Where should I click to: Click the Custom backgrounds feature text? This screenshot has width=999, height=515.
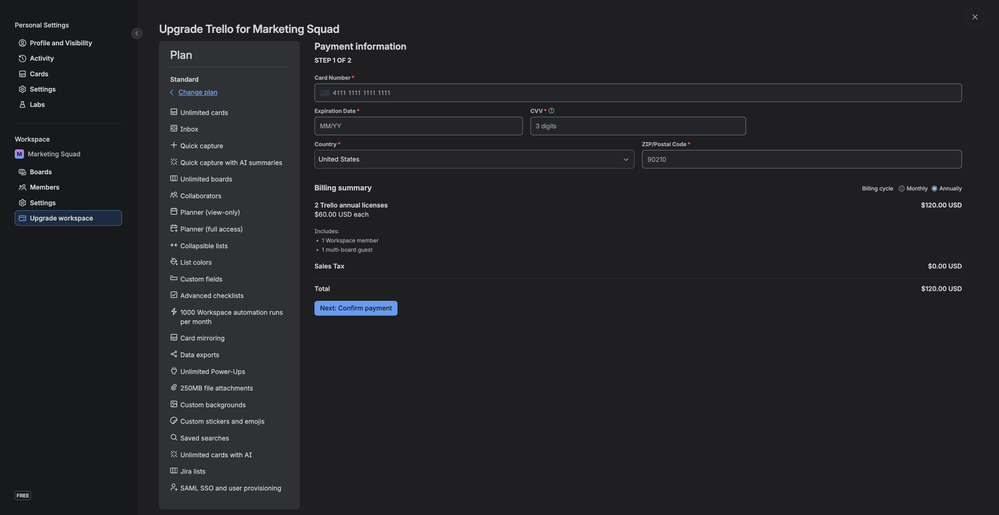tap(213, 405)
